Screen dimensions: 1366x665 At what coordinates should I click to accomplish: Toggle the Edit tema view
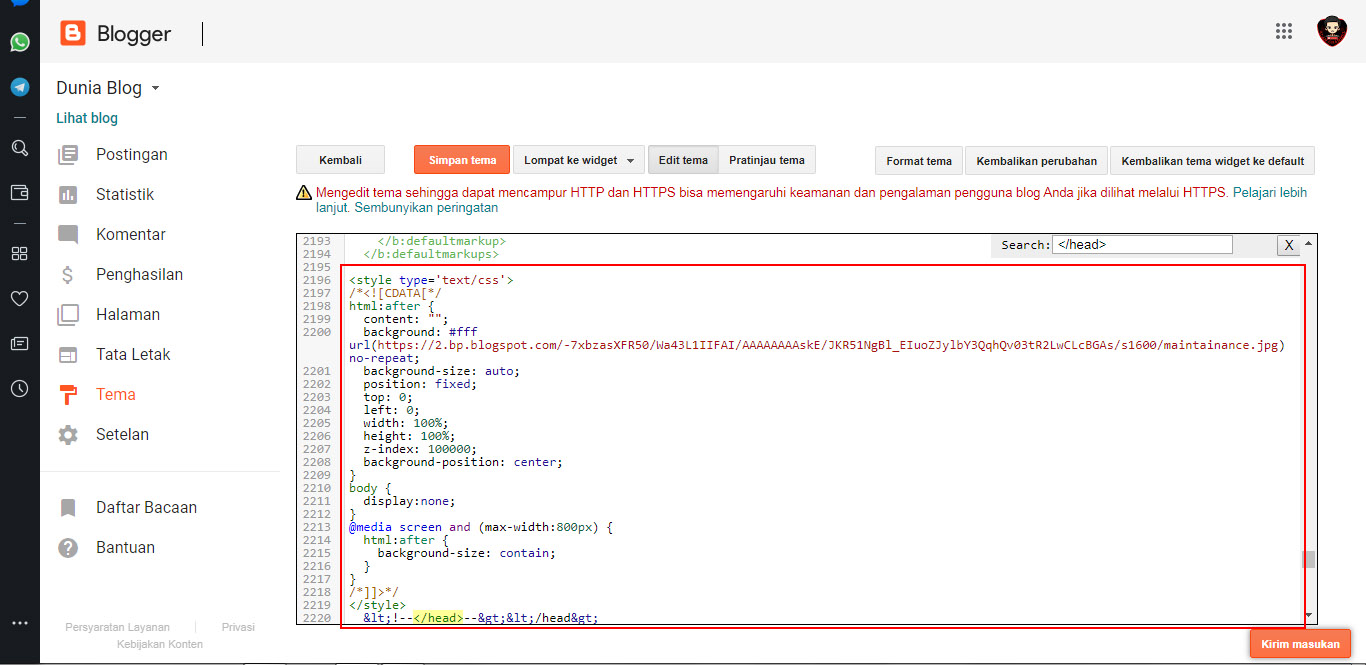coord(683,160)
